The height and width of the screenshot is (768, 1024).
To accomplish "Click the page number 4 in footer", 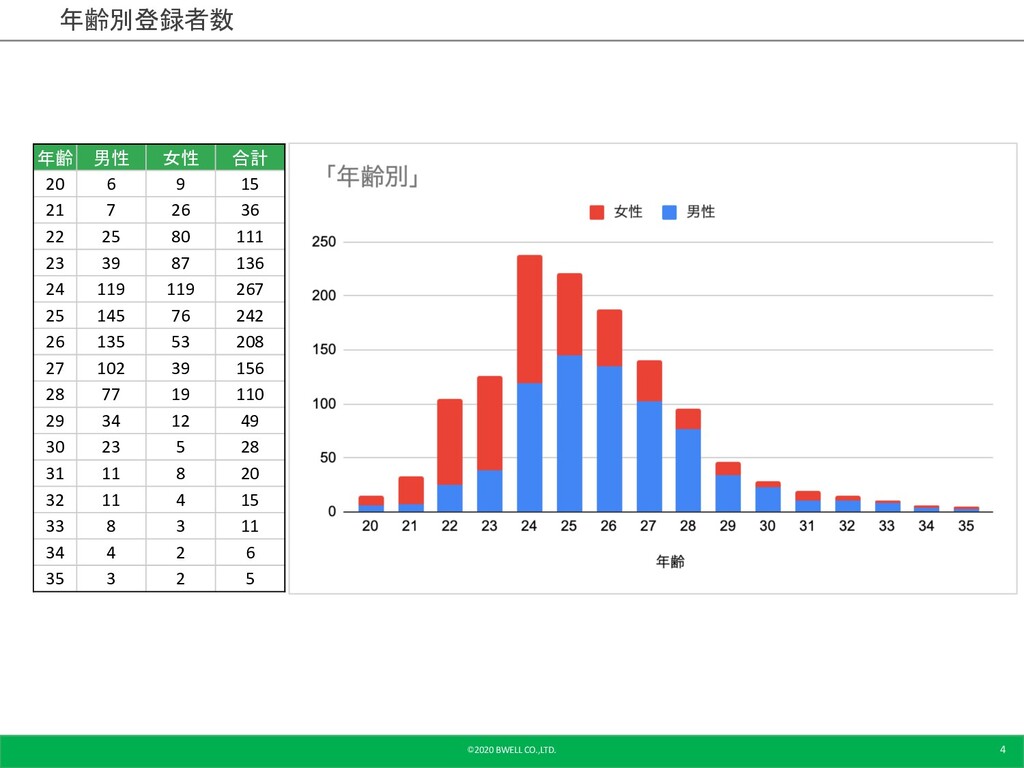I will point(1002,749).
